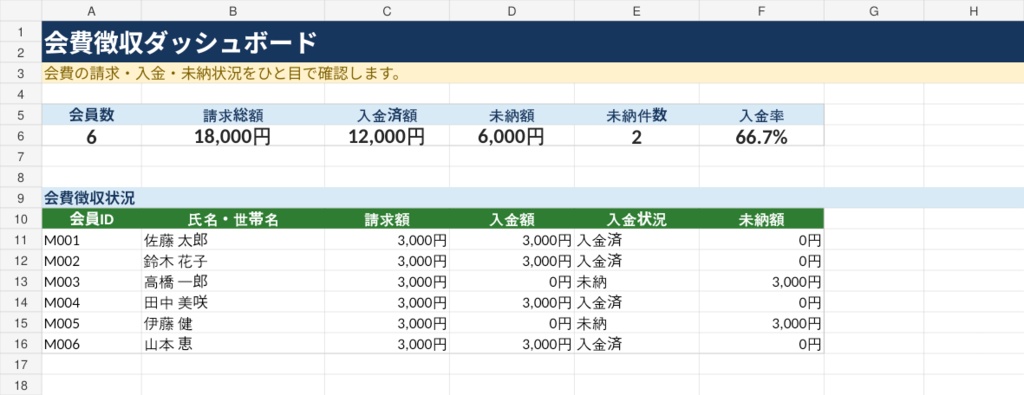
Task: Click the 会員ID table header
Action: [x=91, y=219]
